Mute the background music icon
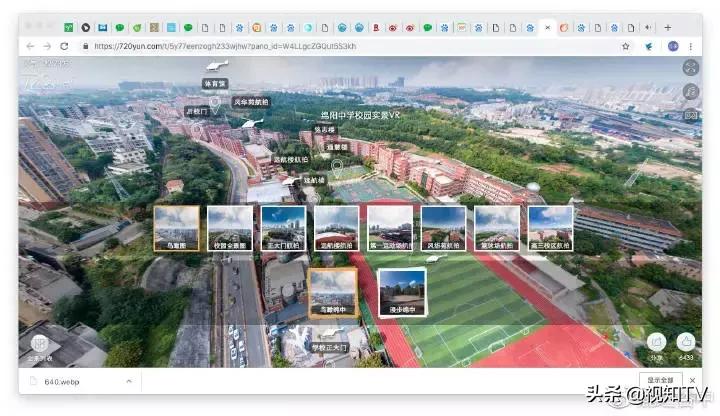The height and width of the screenshot is (416, 720). coord(690,91)
